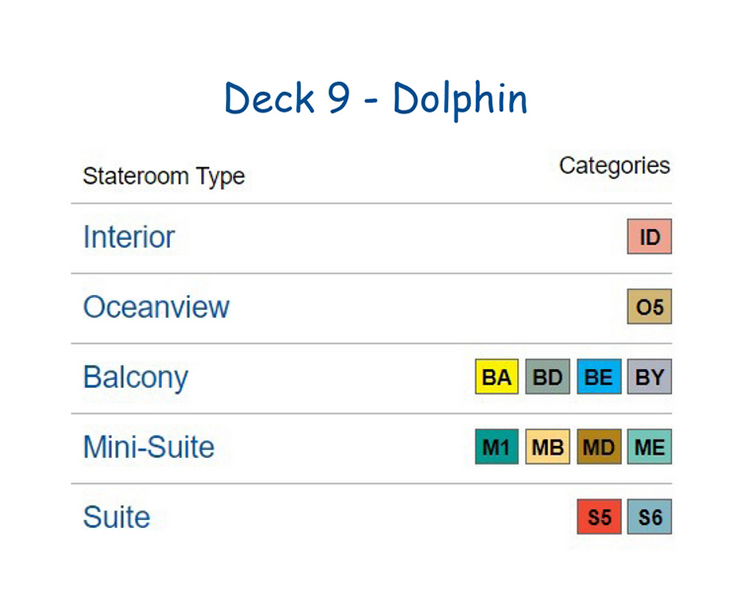Image resolution: width=750 pixels, height=592 pixels.
Task: Click the Categories column header
Action: click(615, 166)
